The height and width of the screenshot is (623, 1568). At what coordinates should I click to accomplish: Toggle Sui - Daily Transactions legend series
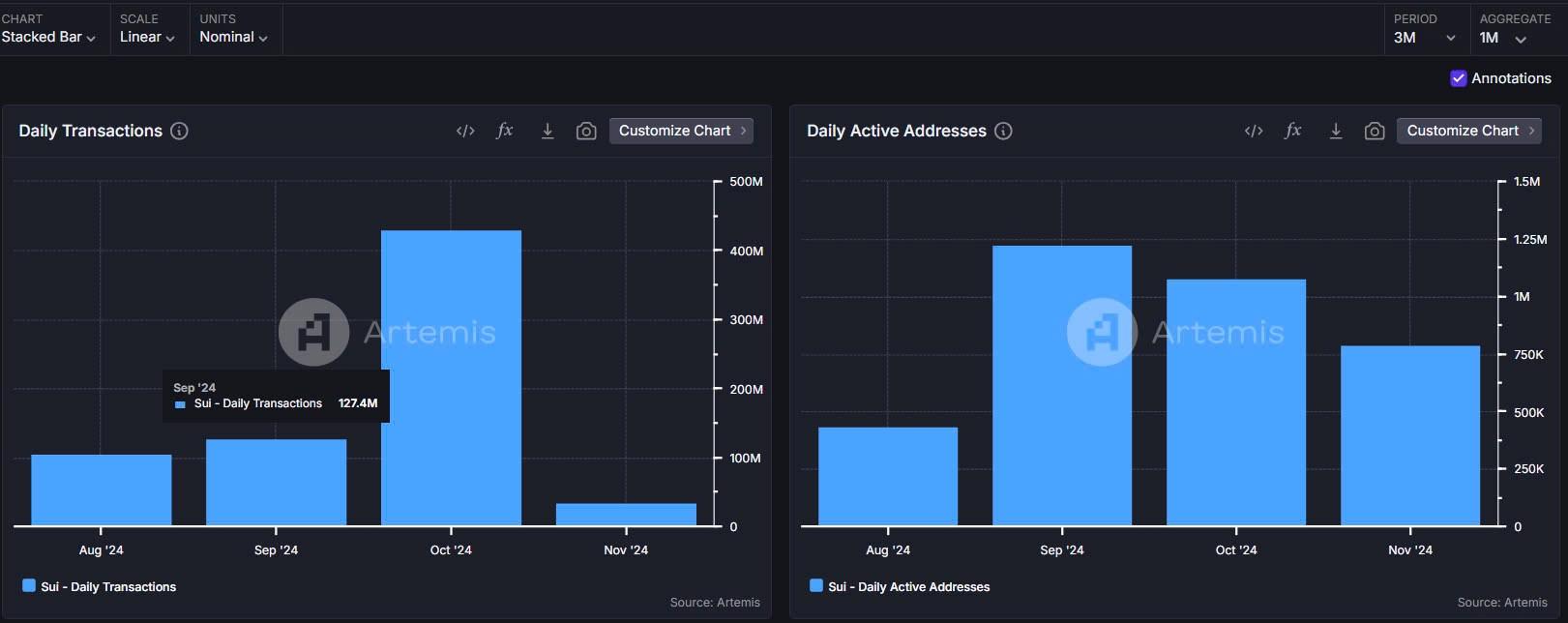[x=99, y=586]
